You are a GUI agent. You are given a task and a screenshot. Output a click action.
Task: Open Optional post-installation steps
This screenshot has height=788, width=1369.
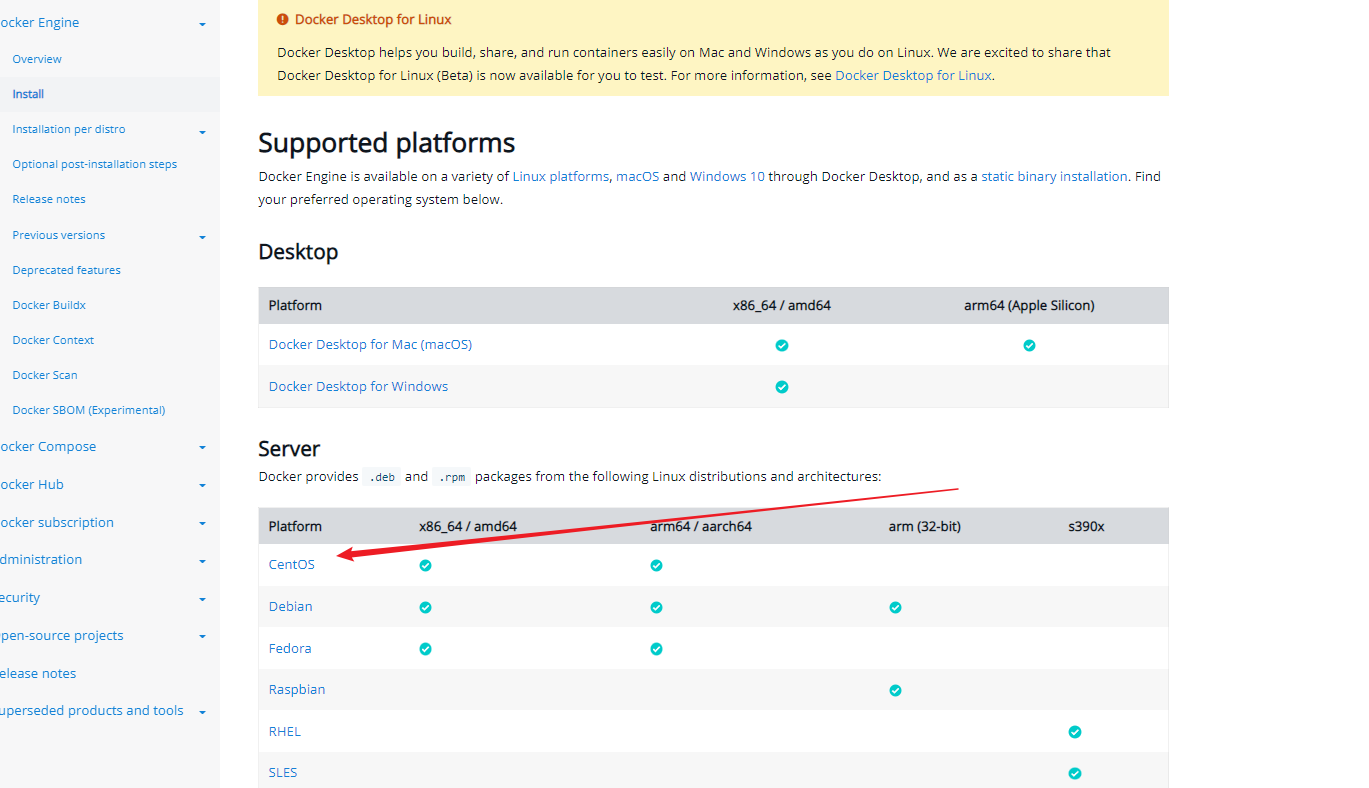point(95,164)
